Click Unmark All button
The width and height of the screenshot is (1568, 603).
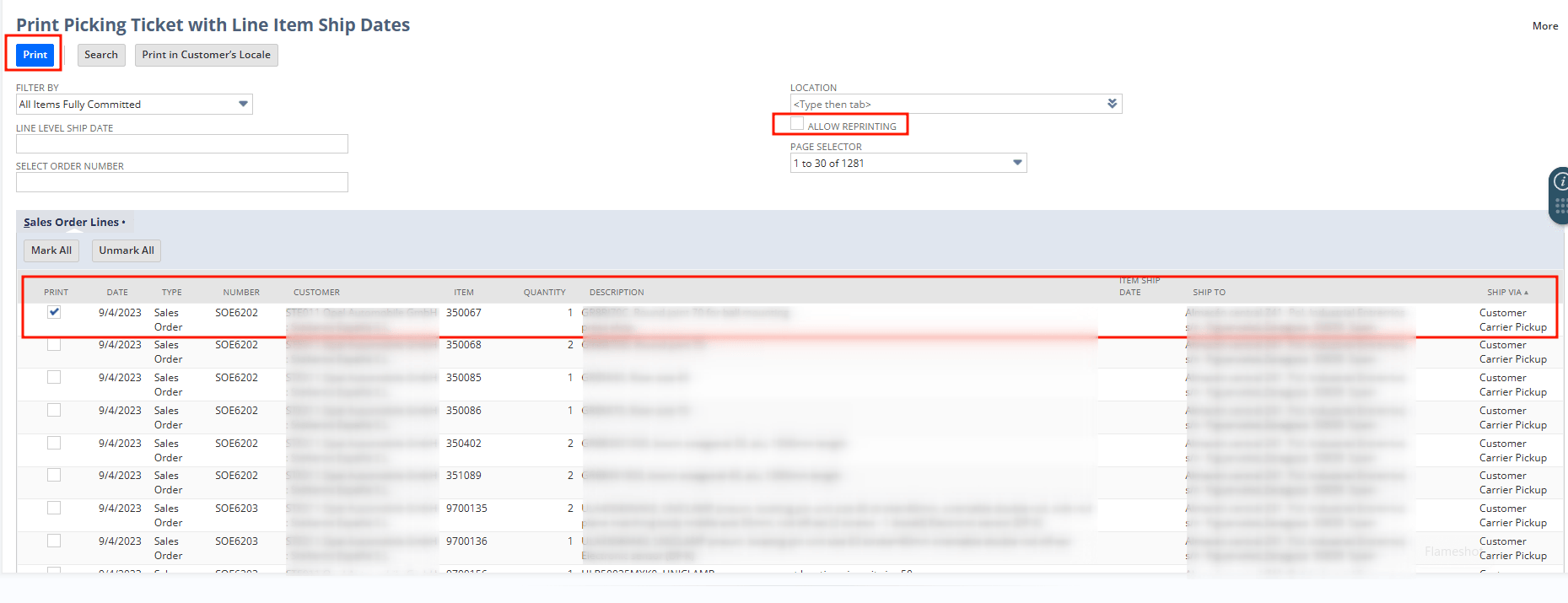(127, 250)
